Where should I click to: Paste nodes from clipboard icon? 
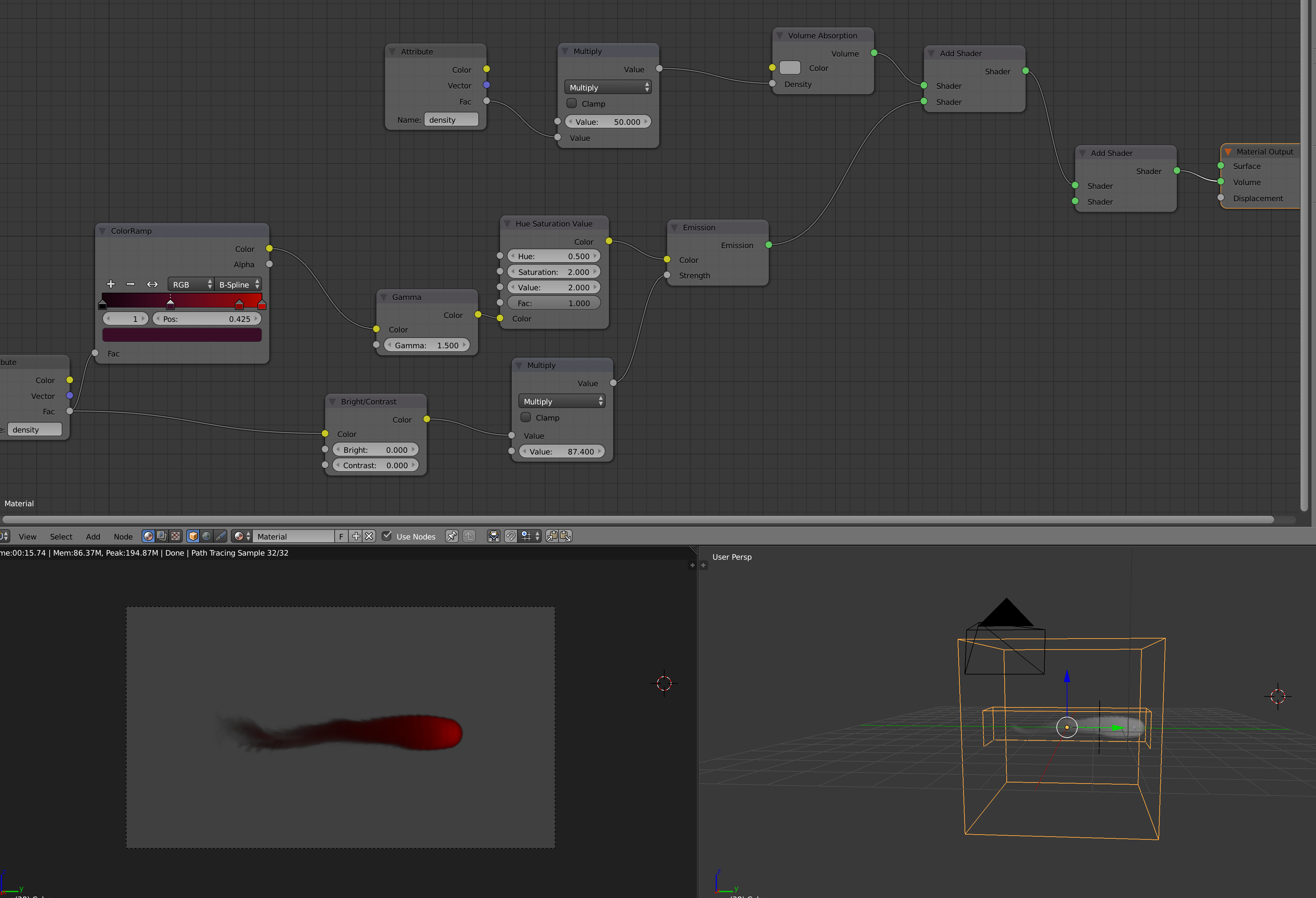coord(566,536)
